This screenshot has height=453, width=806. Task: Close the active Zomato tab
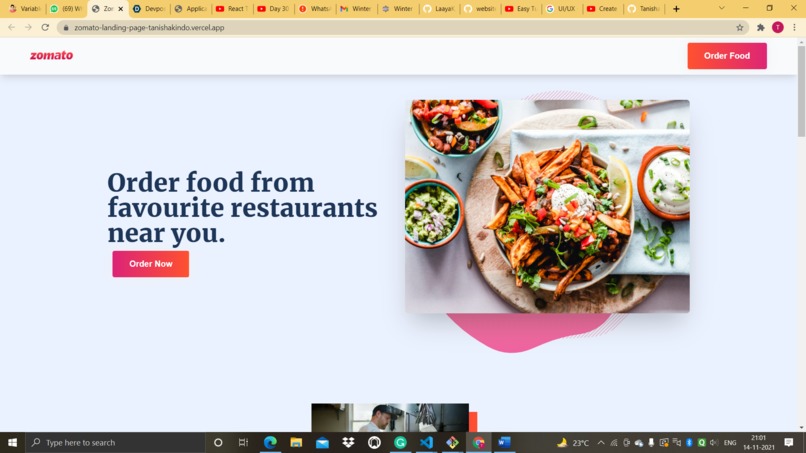[x=121, y=9]
